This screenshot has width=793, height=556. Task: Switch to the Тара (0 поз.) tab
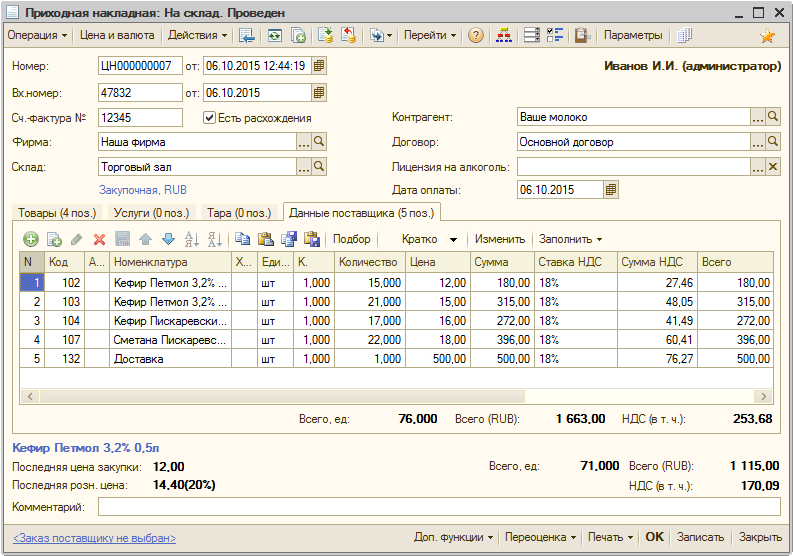pyautogui.click(x=239, y=213)
